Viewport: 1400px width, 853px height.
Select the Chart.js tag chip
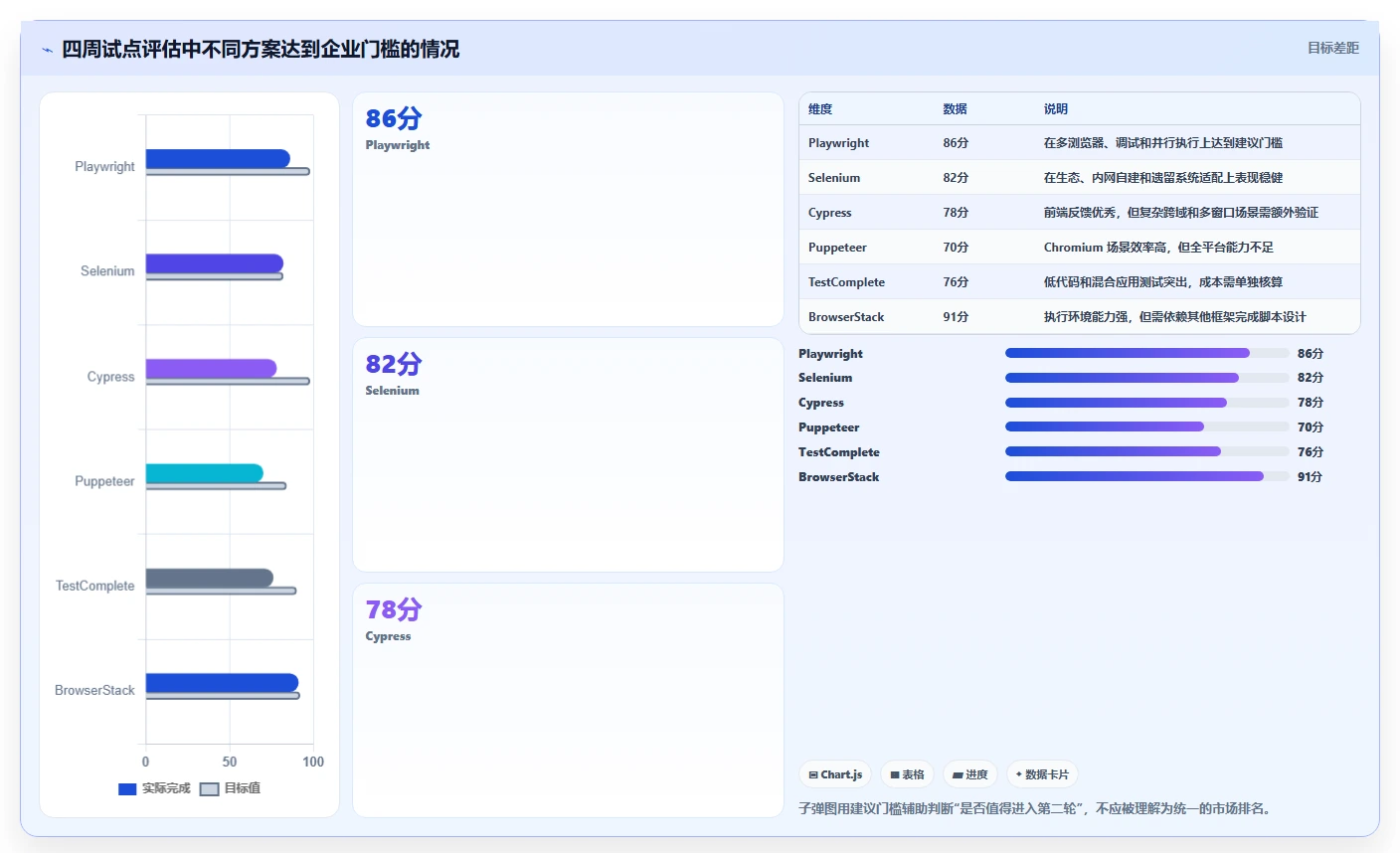(x=835, y=774)
